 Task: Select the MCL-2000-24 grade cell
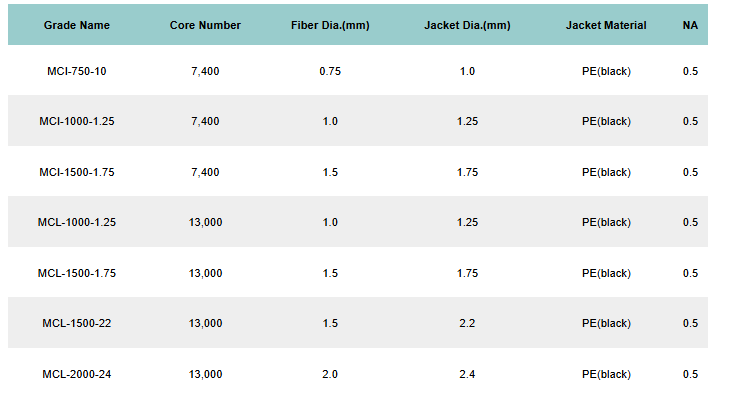[x=77, y=374]
